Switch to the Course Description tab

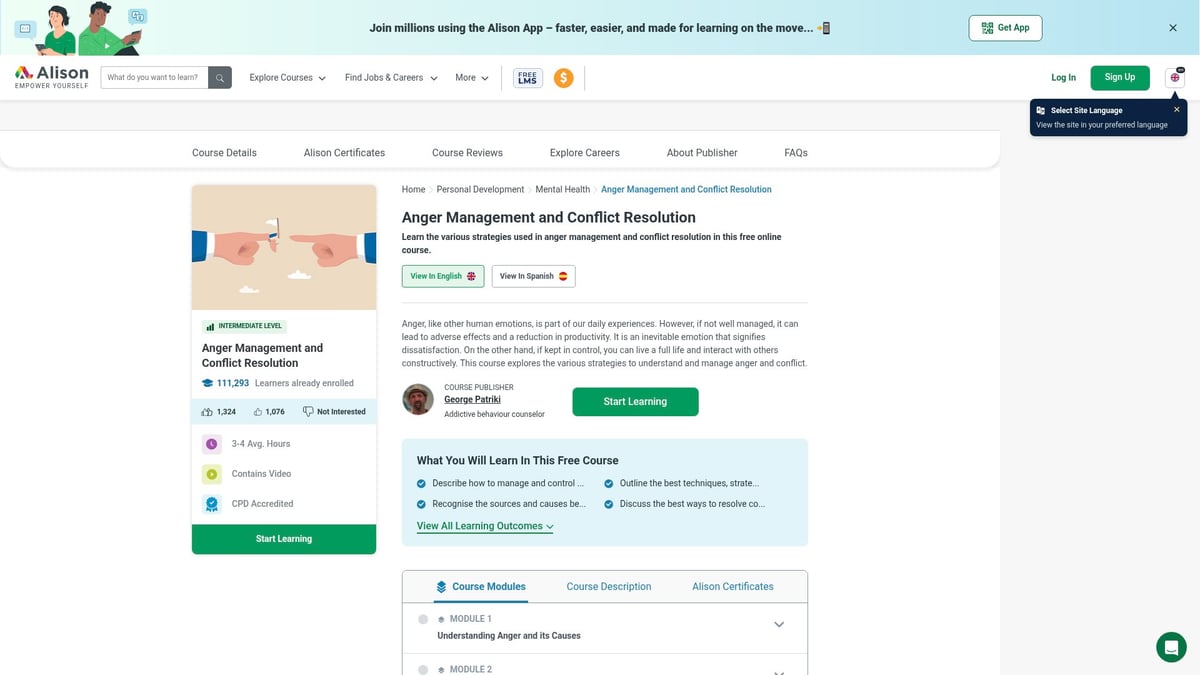608,586
